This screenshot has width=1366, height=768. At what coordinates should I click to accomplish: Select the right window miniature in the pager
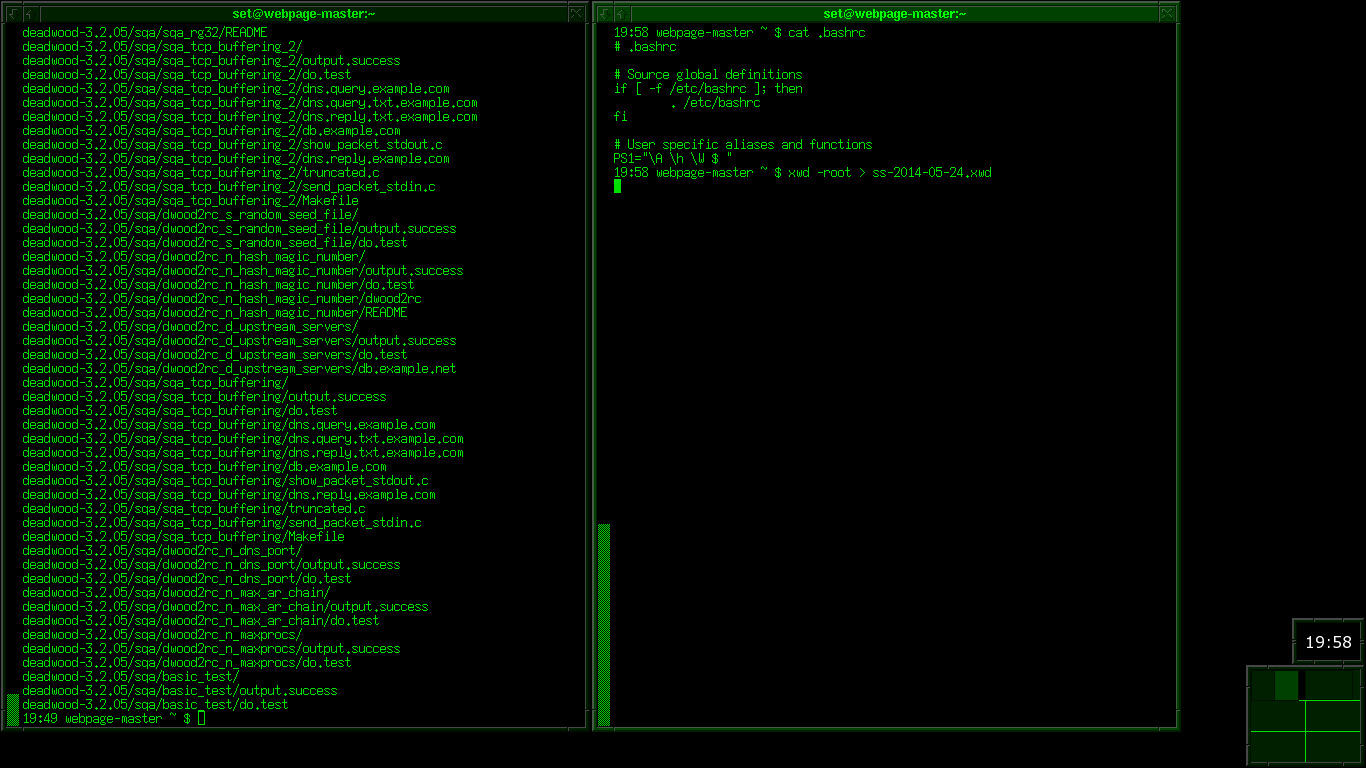coord(1286,685)
